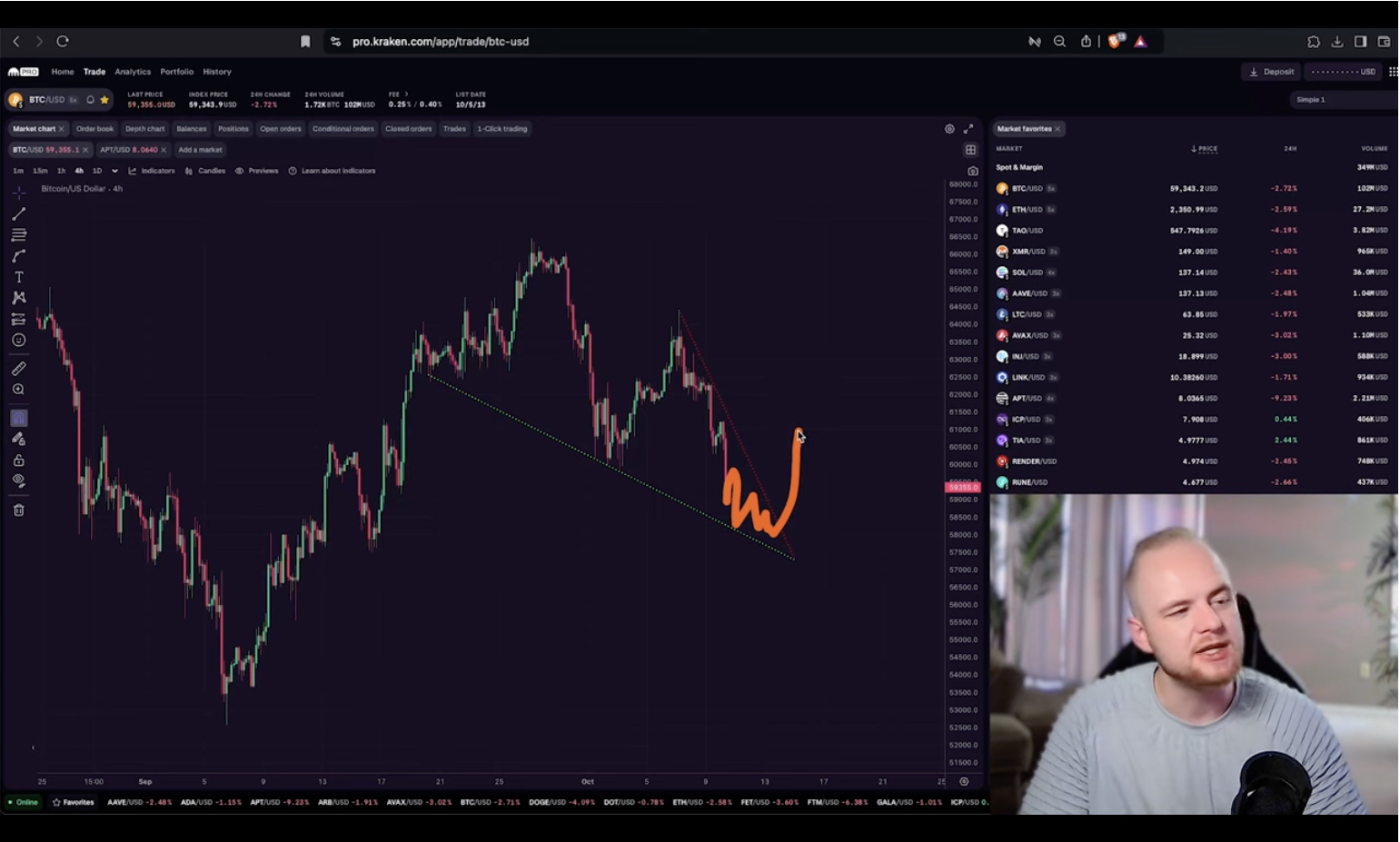Open Learn about indicators link

[332, 171]
